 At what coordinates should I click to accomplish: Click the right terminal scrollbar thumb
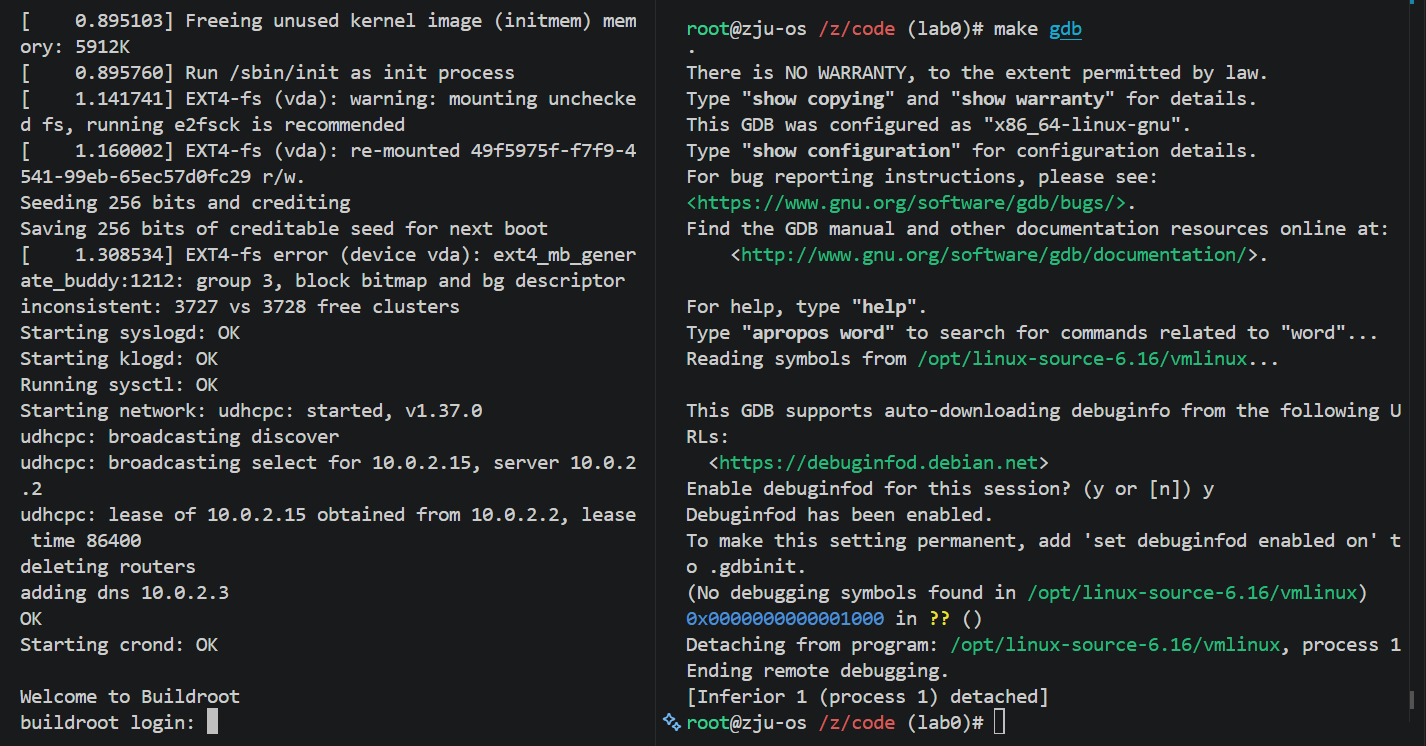tap(1411, 699)
